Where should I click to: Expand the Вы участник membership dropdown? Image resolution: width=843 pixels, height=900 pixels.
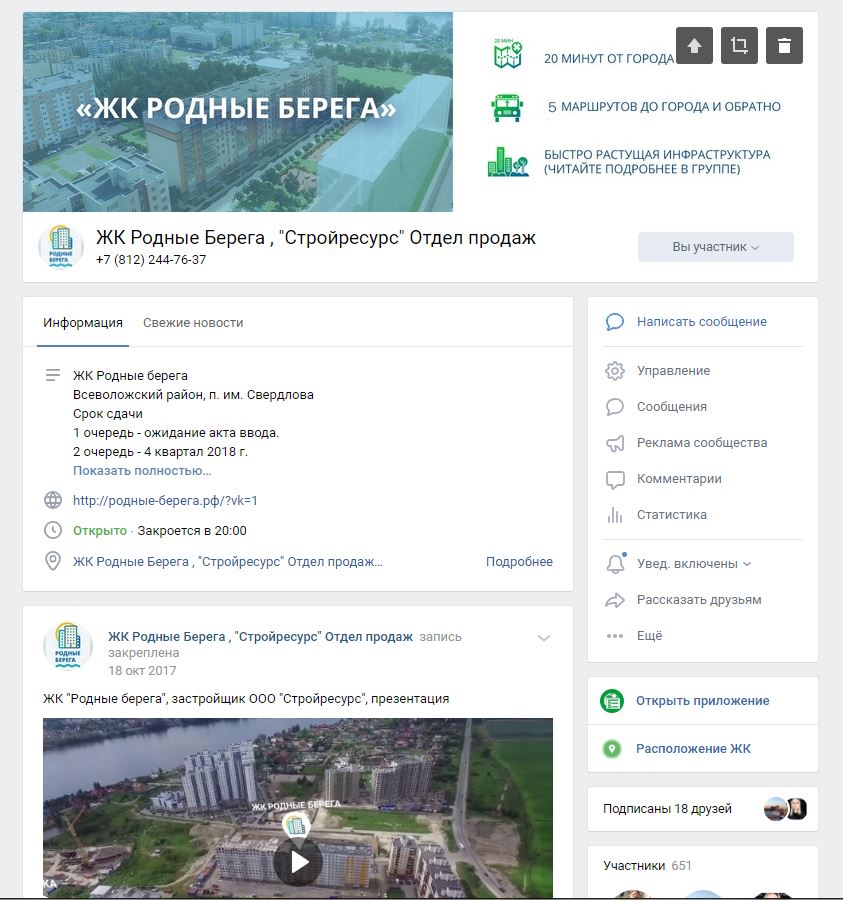715,247
